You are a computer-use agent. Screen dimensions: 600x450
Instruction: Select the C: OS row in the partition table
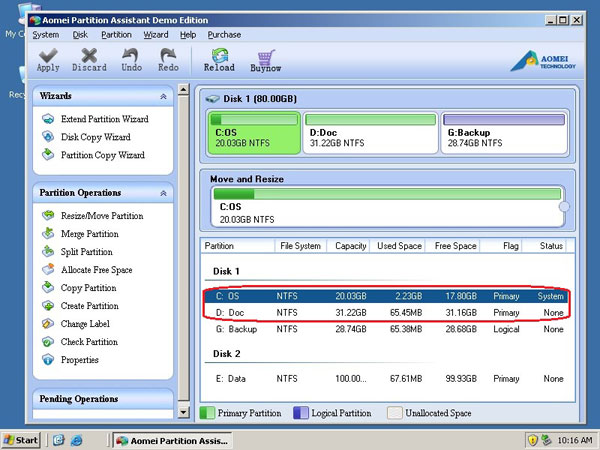(x=386, y=296)
